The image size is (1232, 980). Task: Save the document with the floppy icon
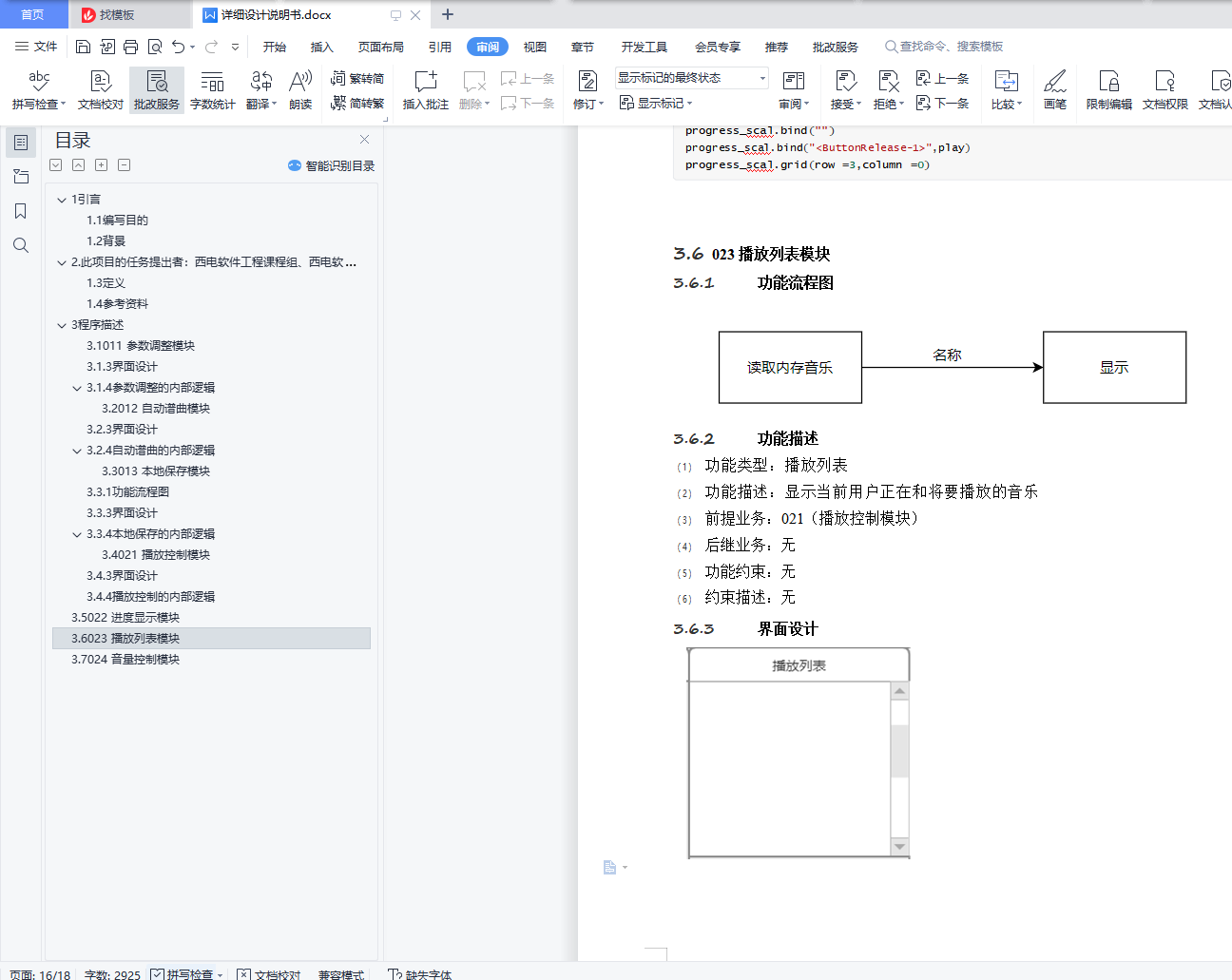pyautogui.click(x=83, y=47)
